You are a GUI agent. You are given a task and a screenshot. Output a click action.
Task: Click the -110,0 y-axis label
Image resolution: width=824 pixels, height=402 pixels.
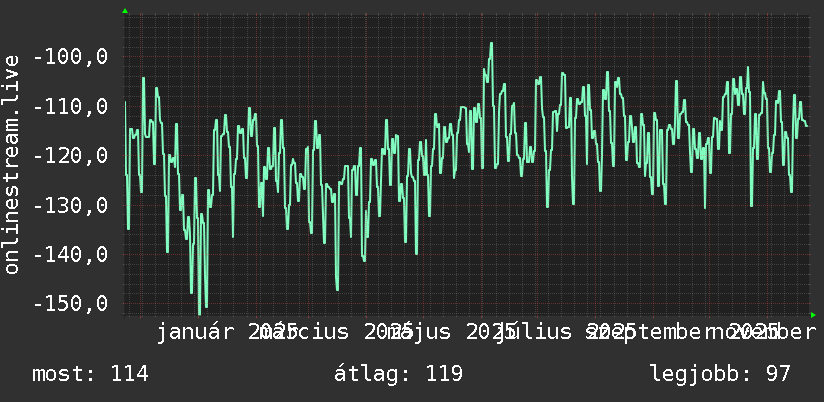coord(70,106)
